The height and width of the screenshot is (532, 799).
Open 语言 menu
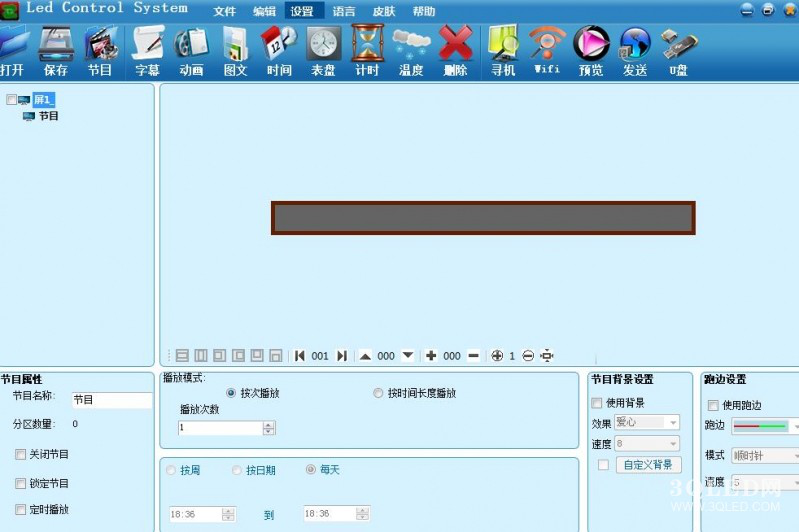(344, 11)
